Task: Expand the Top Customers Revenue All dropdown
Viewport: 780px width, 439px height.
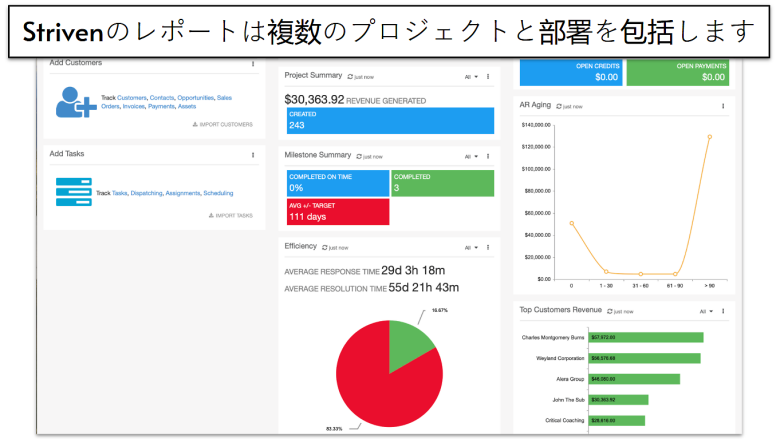Action: [706, 312]
